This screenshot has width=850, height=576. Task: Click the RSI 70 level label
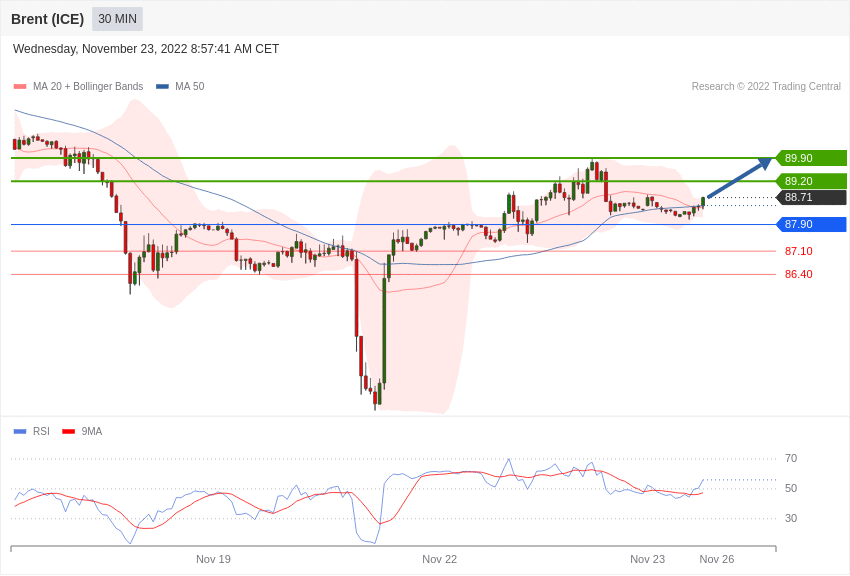791,458
